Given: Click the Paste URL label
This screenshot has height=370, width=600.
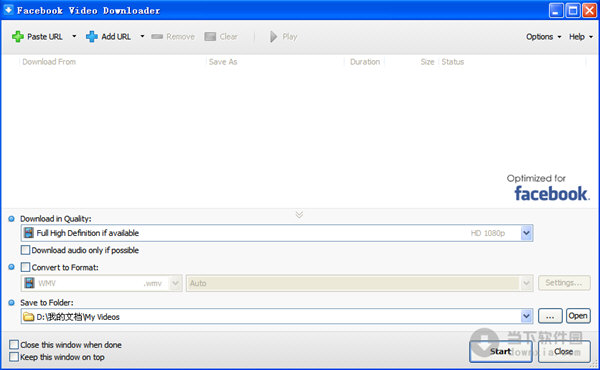Looking at the screenshot, I should coord(45,37).
